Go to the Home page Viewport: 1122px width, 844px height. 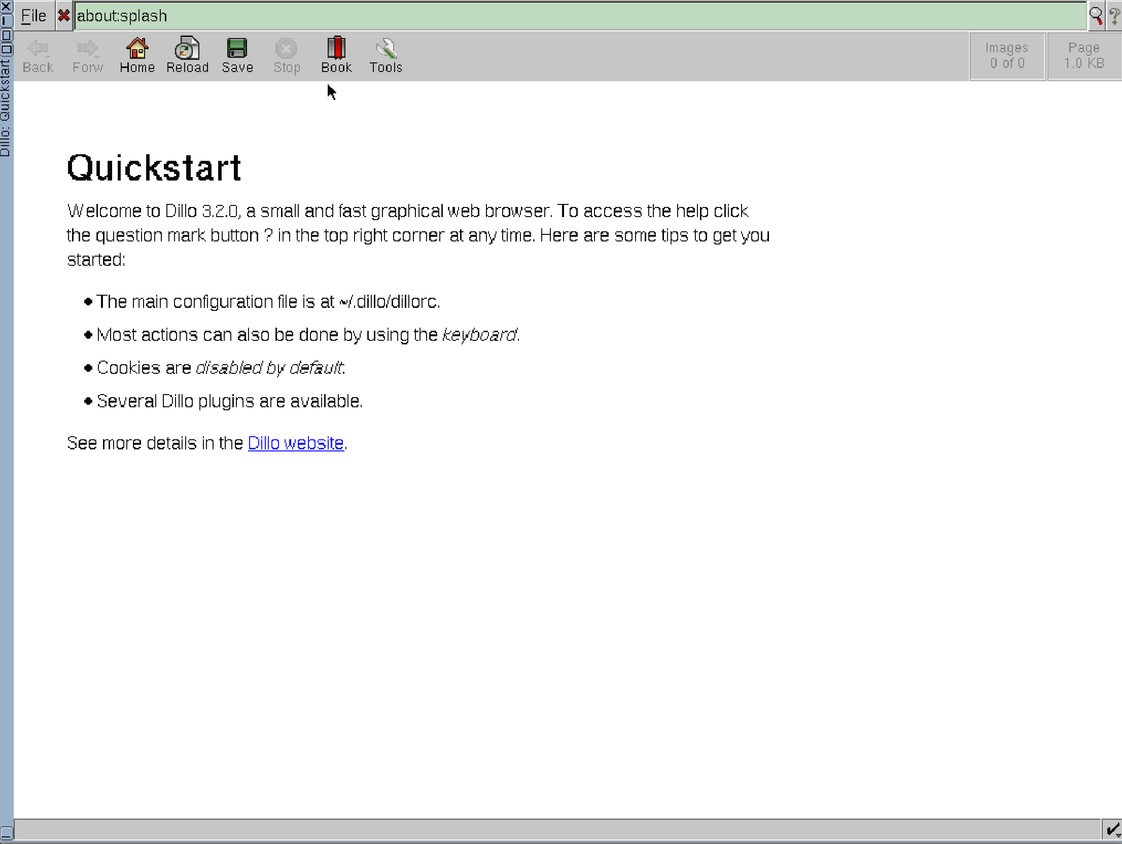(137, 57)
